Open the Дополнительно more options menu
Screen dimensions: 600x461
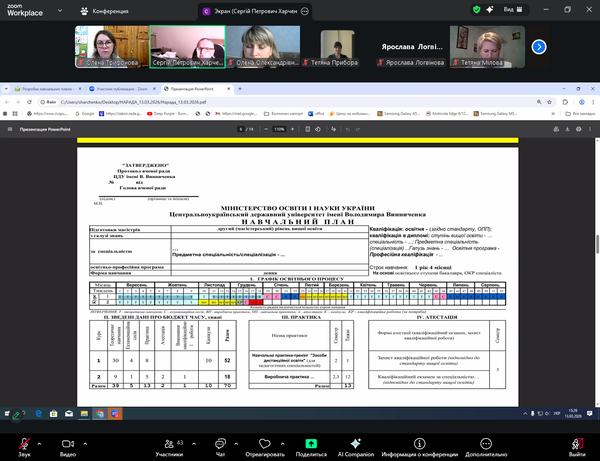pos(487,438)
